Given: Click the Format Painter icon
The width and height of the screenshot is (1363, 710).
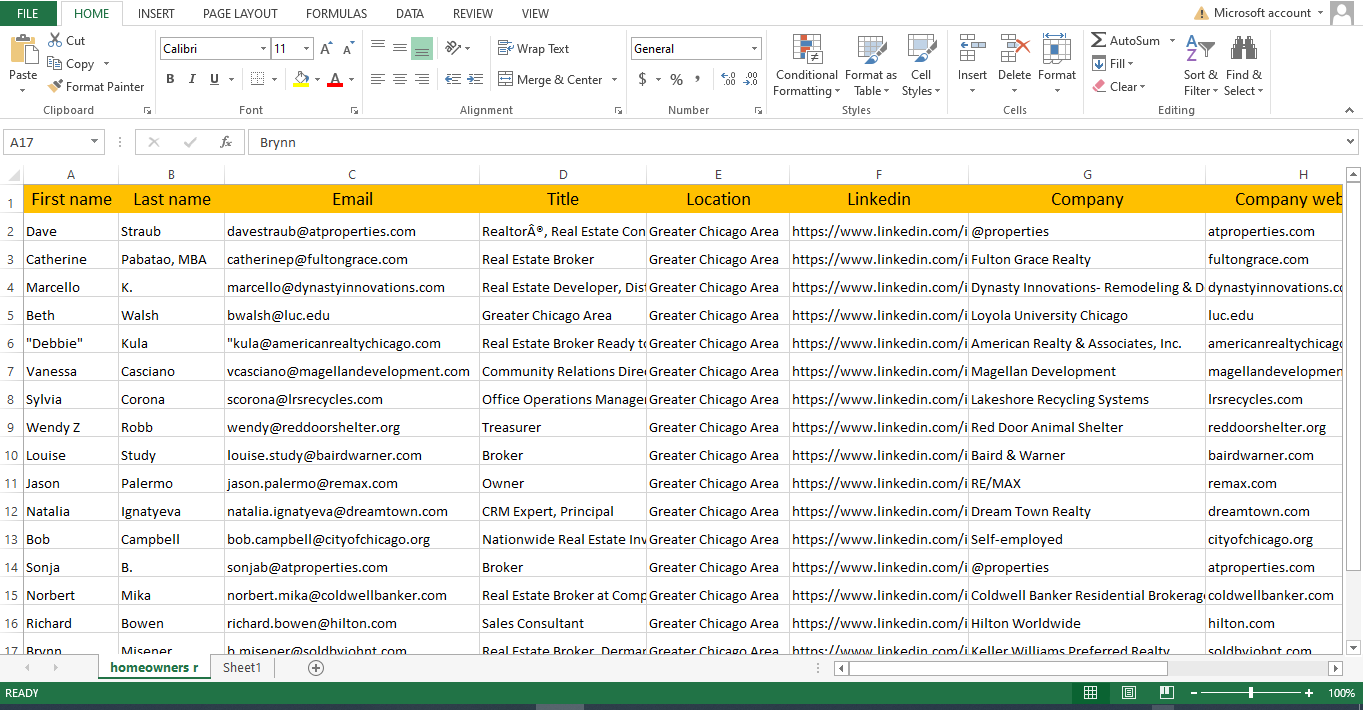Looking at the screenshot, I should coord(56,87).
